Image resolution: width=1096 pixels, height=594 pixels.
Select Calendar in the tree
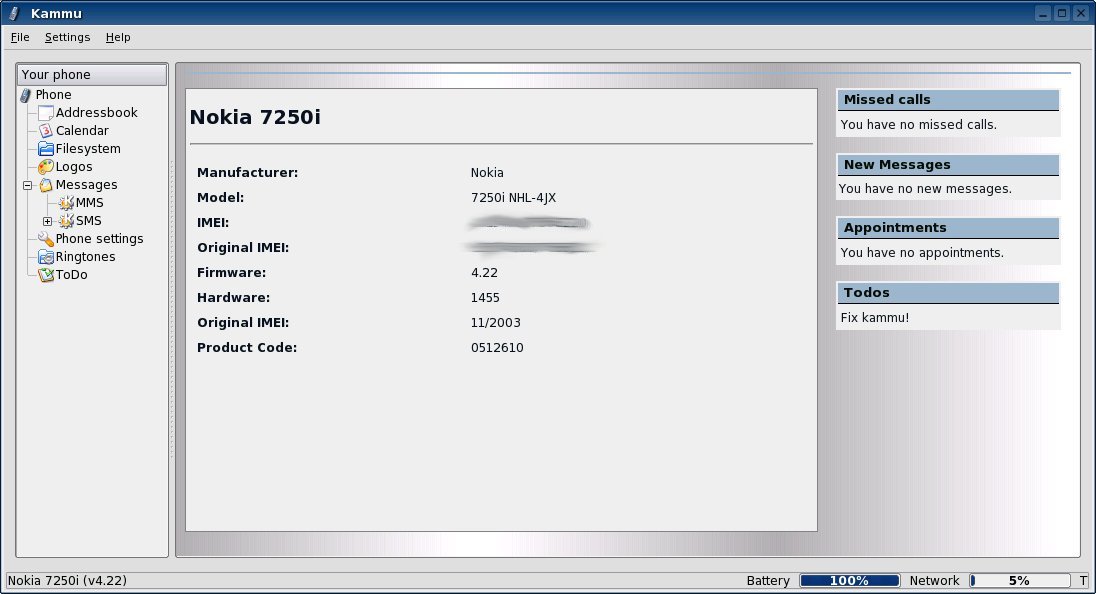click(x=82, y=131)
